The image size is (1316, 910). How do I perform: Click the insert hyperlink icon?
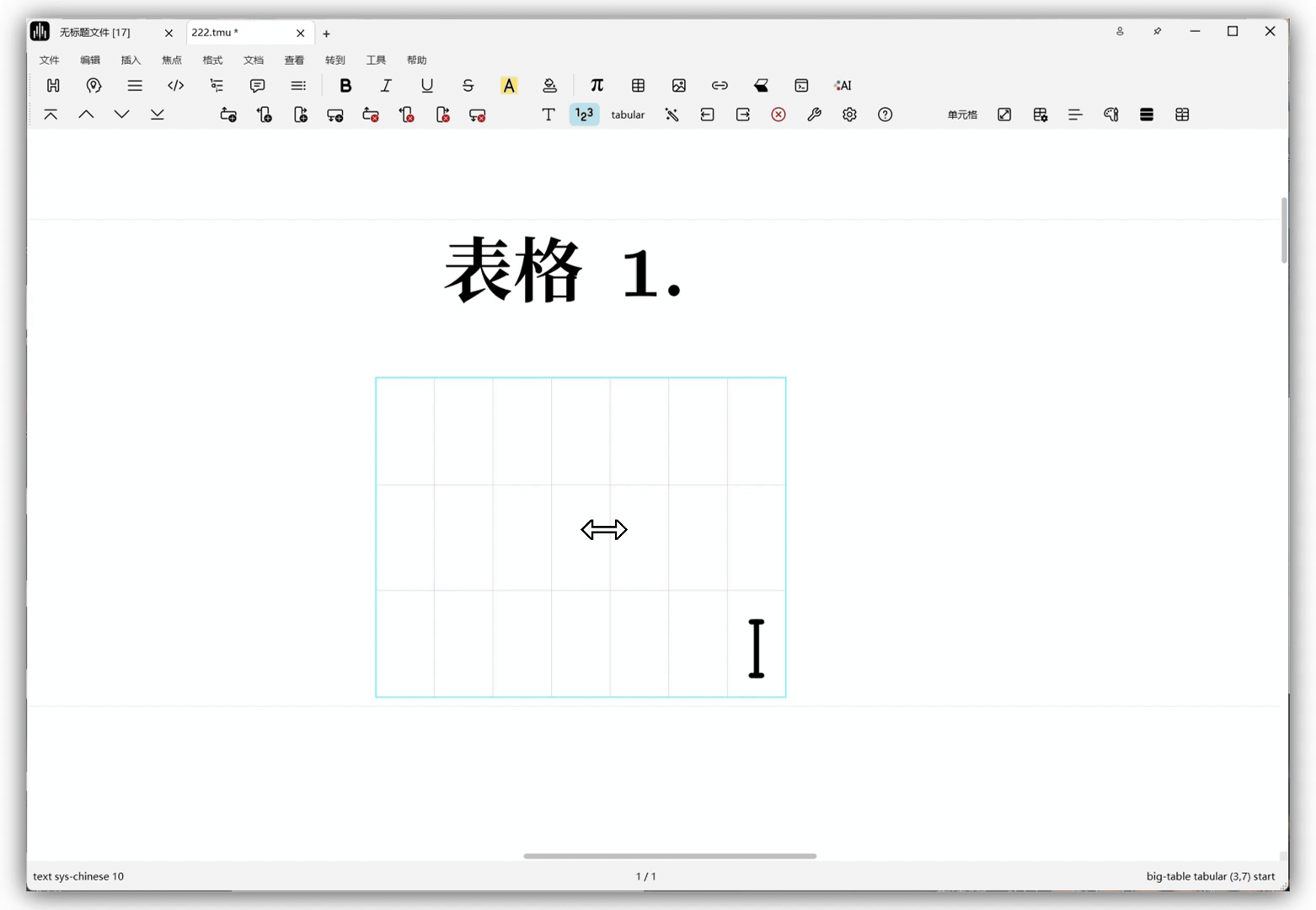point(720,85)
